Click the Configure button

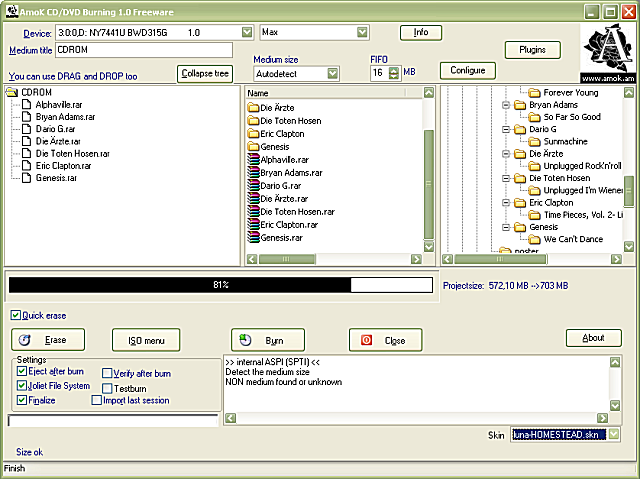point(468,71)
